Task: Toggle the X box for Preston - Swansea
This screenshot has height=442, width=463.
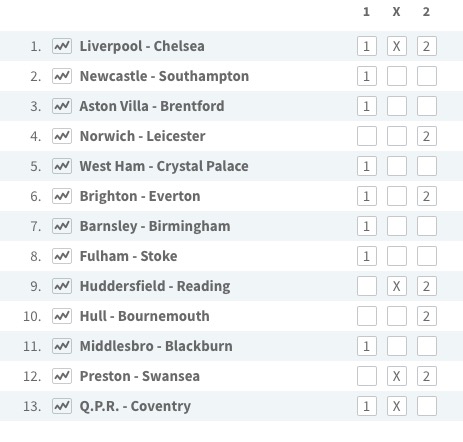Action: 397,376
